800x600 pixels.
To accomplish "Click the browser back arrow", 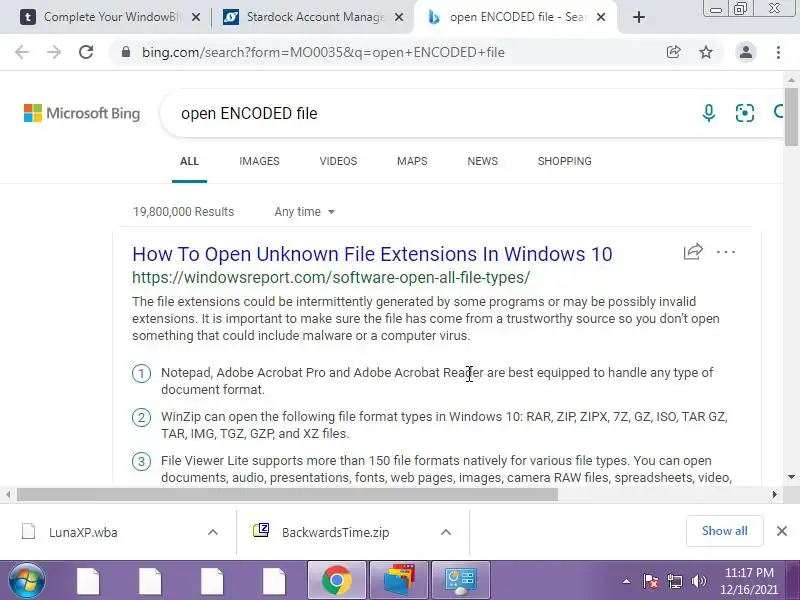I will coord(22,52).
